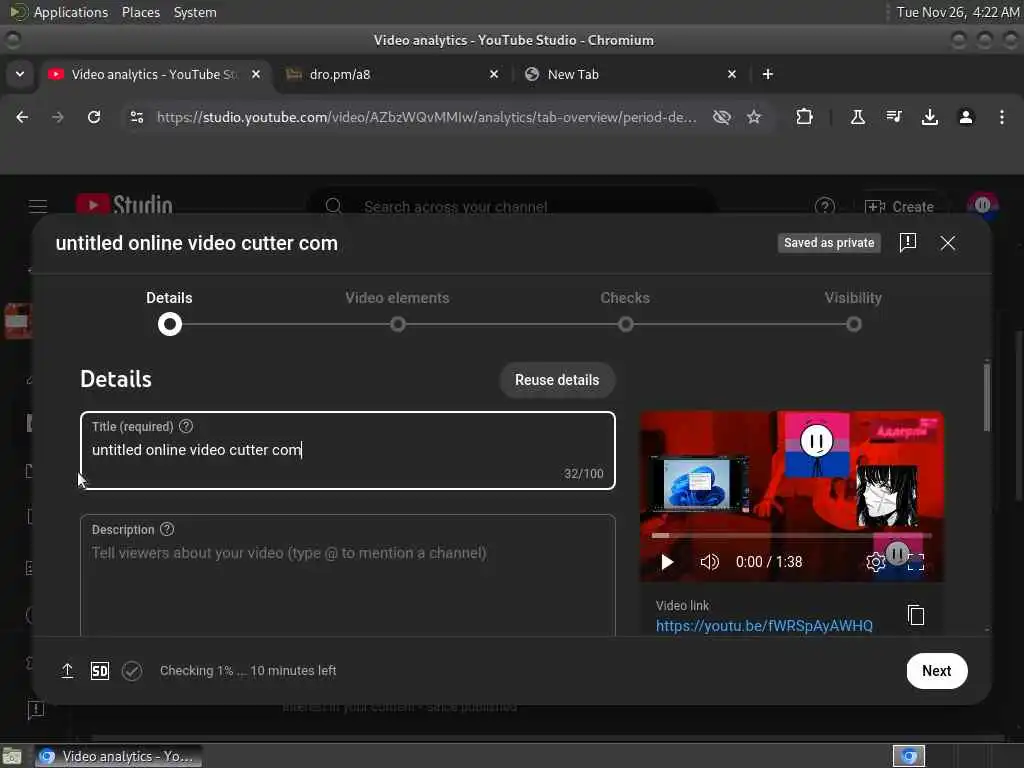
Task: Close the Video analytics tab
Action: pos(256,74)
